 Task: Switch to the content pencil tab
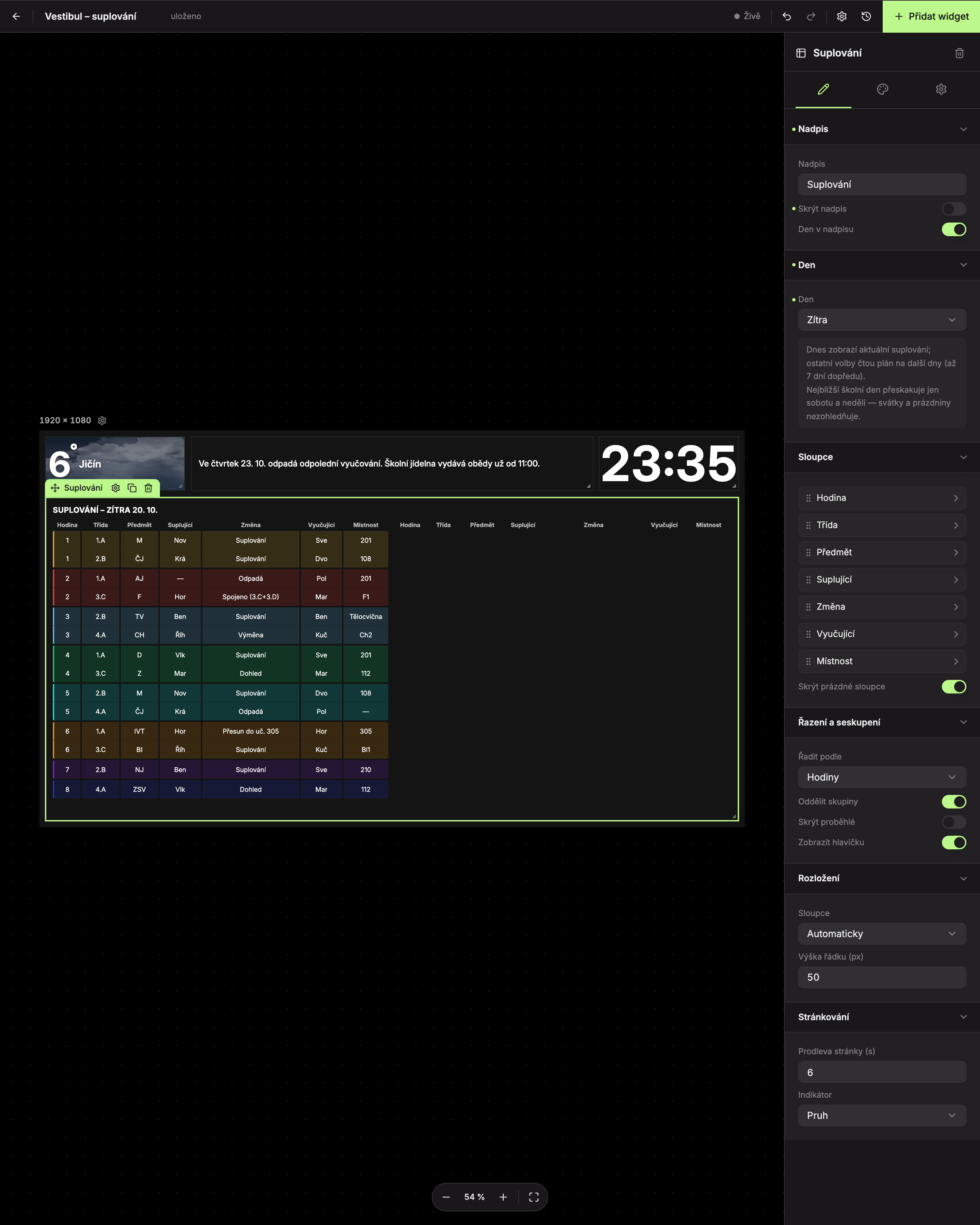coord(823,89)
